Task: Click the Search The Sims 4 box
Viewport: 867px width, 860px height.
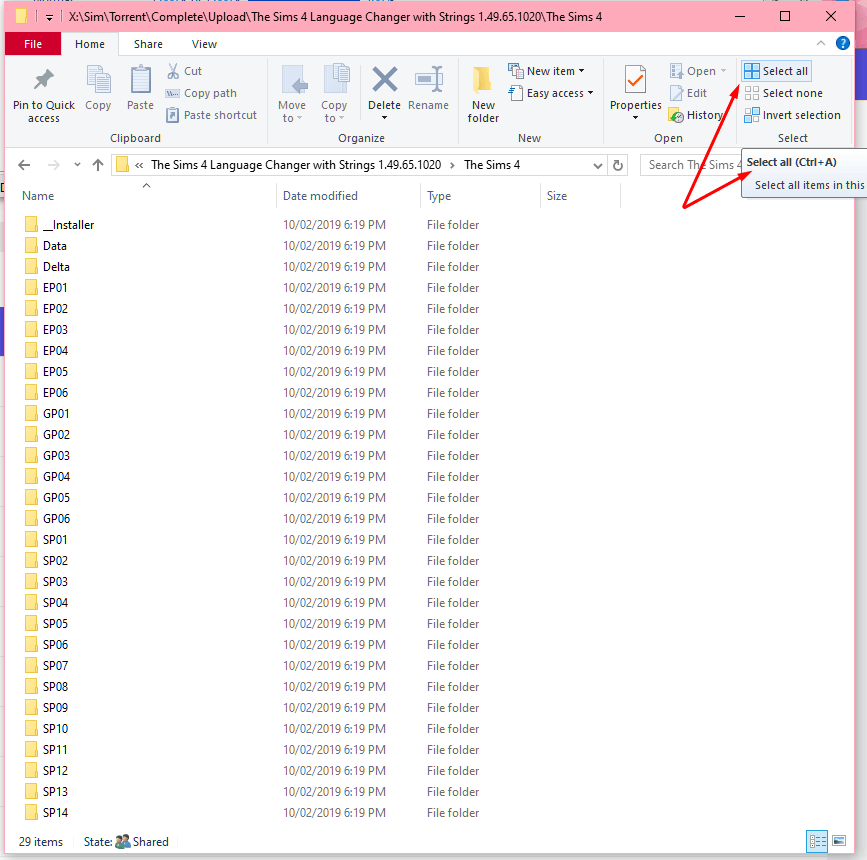Action: [x=691, y=165]
